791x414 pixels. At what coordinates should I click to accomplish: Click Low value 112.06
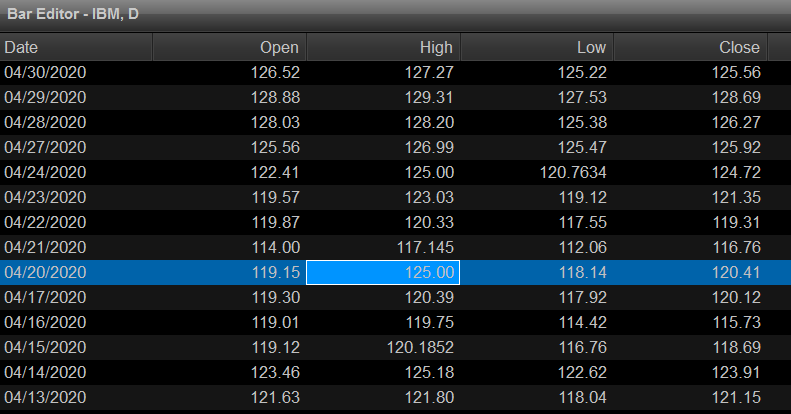click(x=582, y=247)
